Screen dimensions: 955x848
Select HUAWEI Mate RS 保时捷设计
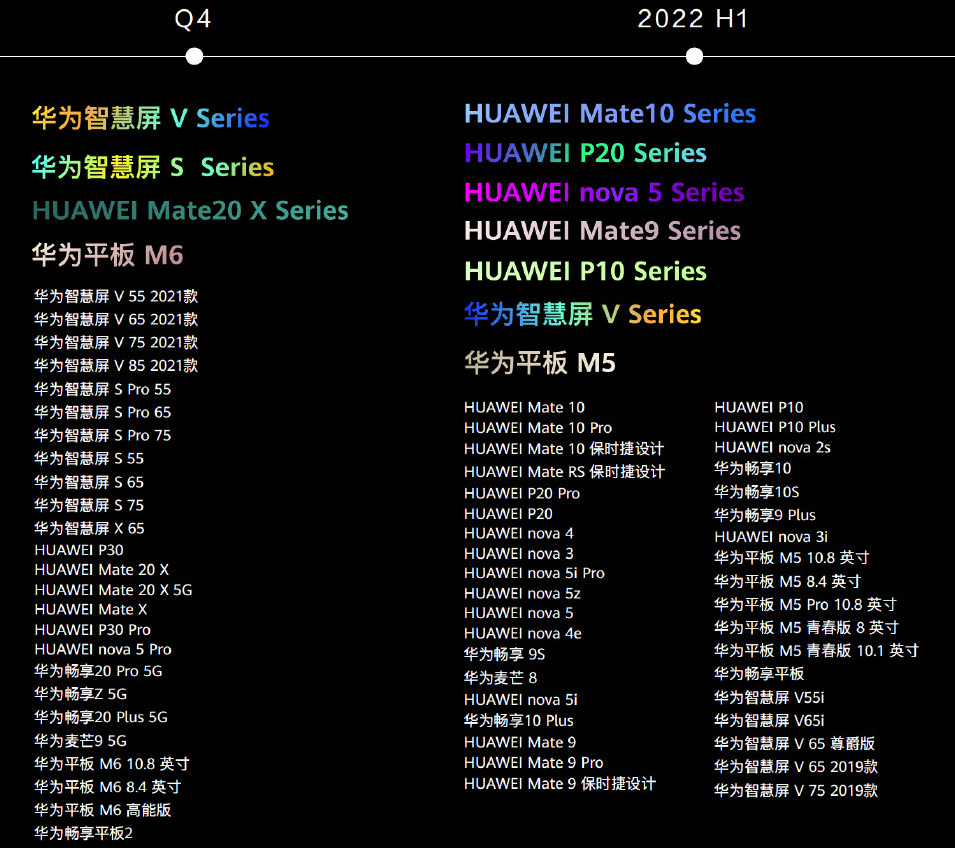tap(565, 472)
